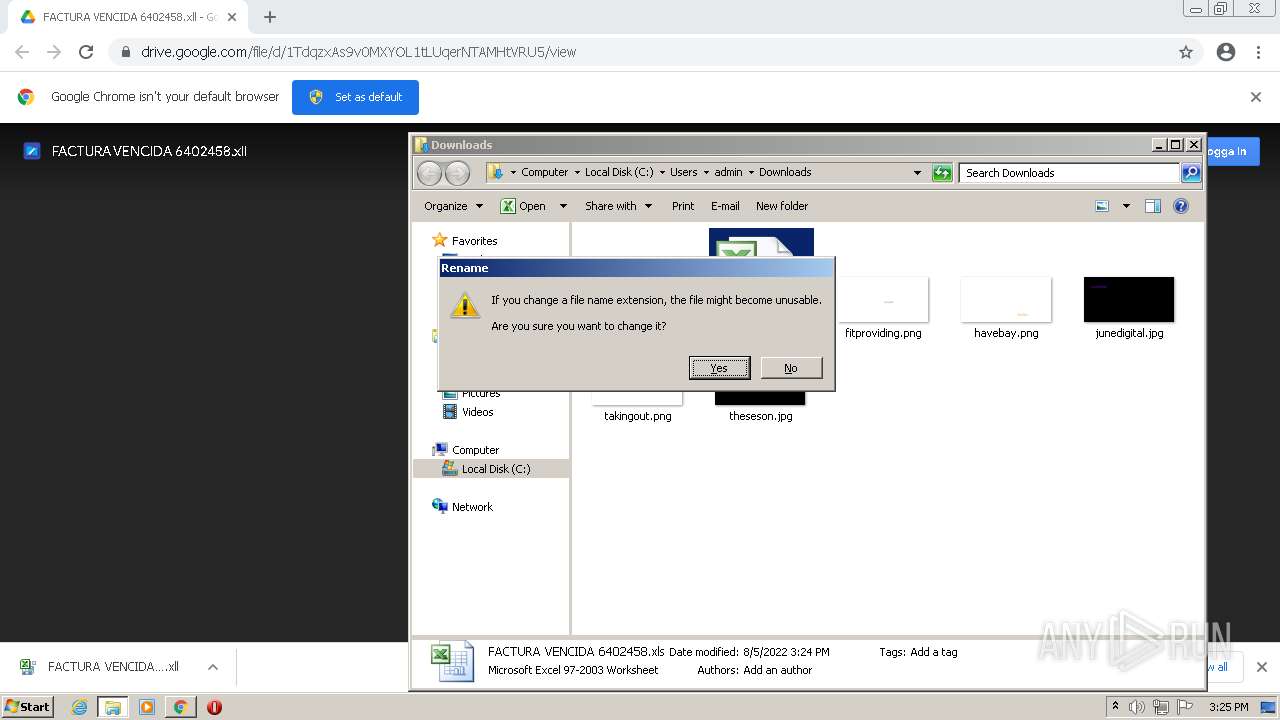Open download options arrow for FACTURA VENCIDA
Screen dimensions: 1280x720
[213, 667]
